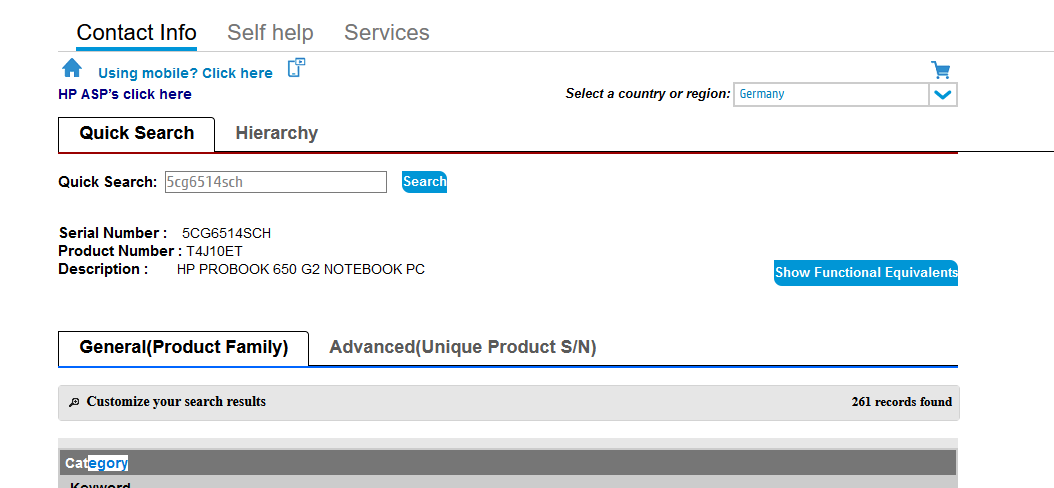This screenshot has width=1054, height=488.
Task: Follow the Using mobile? Click here link
Action: click(186, 73)
